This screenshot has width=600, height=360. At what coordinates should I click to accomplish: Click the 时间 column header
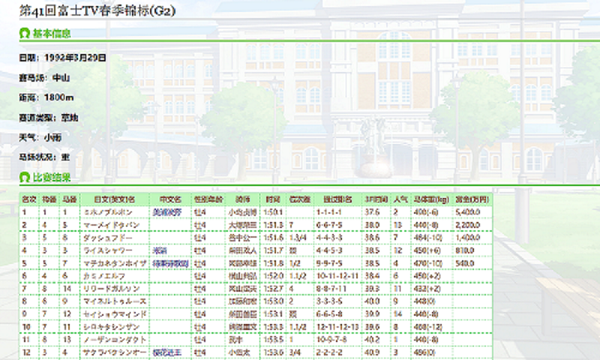coord(273,199)
